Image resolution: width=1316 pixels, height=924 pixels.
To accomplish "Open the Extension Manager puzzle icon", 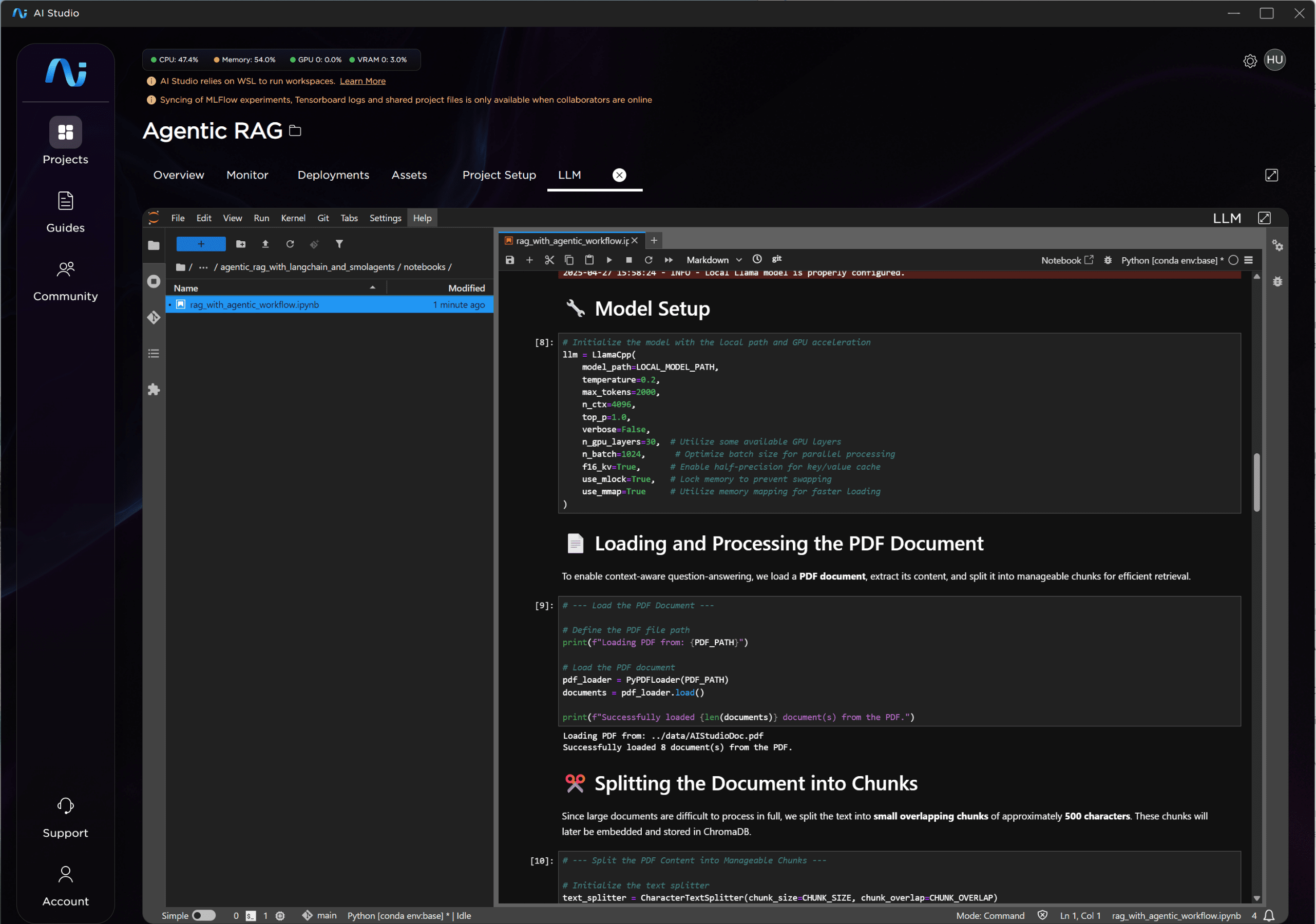I will (154, 390).
